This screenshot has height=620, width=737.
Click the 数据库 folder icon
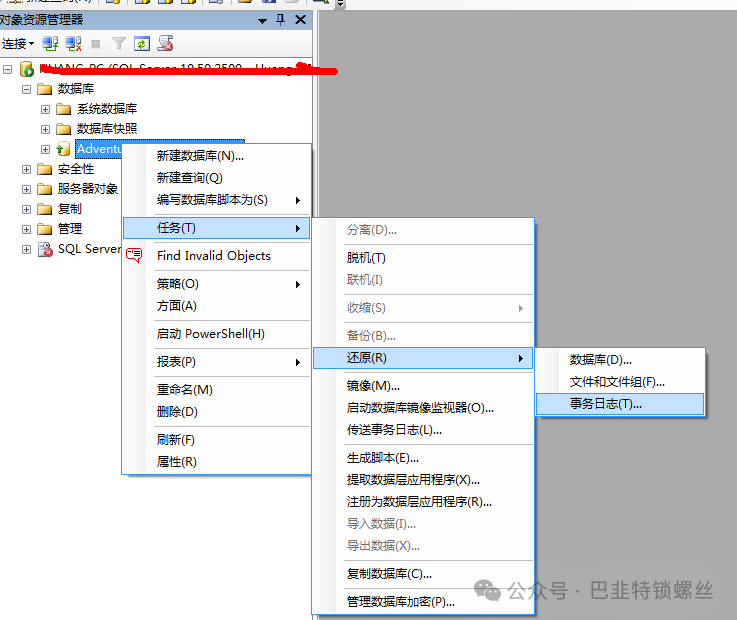click(x=45, y=89)
